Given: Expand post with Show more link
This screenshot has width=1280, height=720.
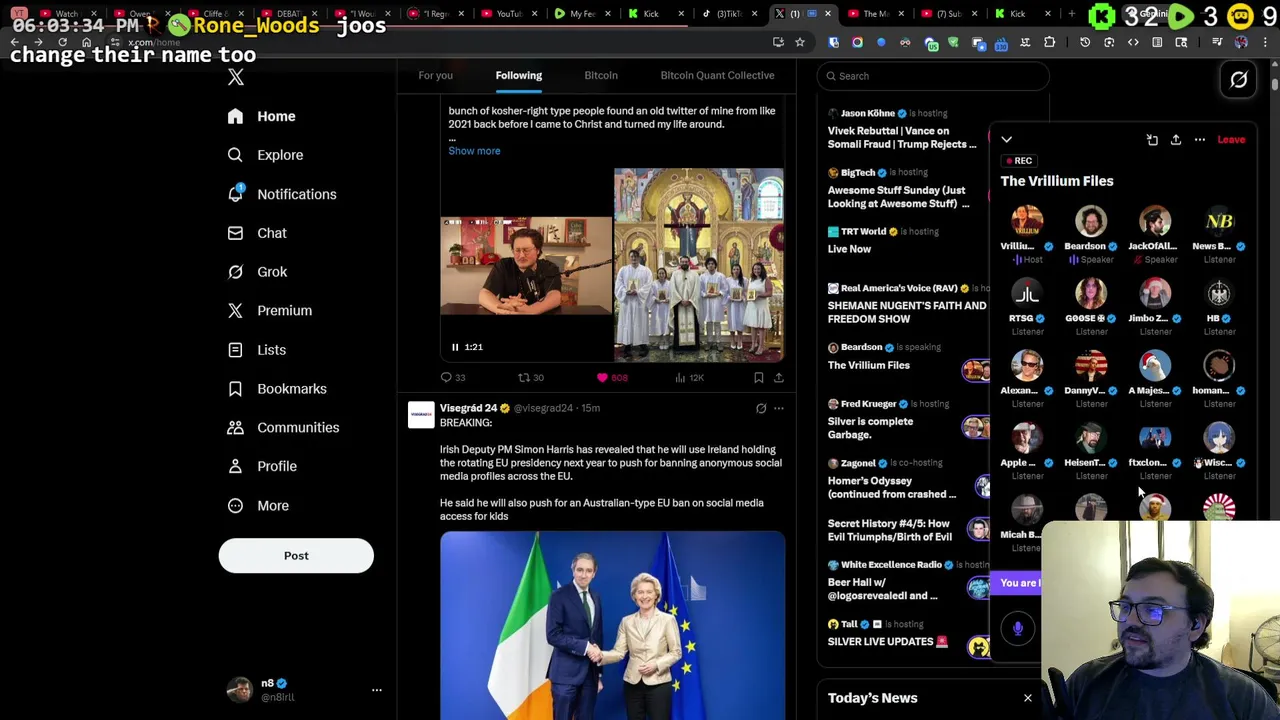Looking at the screenshot, I should [x=474, y=151].
